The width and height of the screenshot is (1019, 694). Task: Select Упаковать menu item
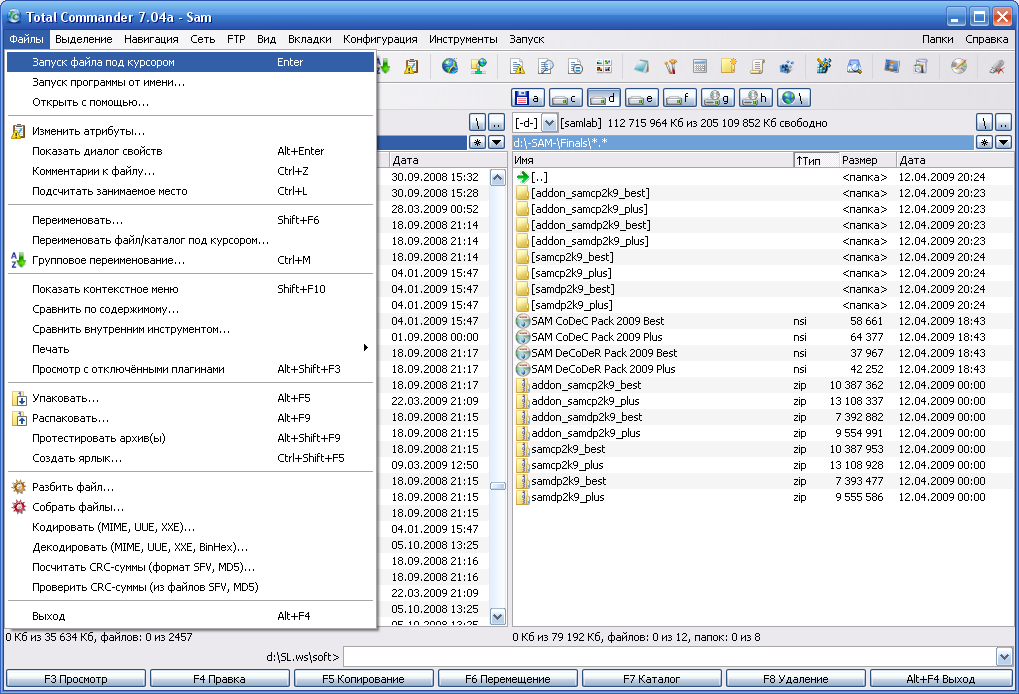[x=190, y=398]
